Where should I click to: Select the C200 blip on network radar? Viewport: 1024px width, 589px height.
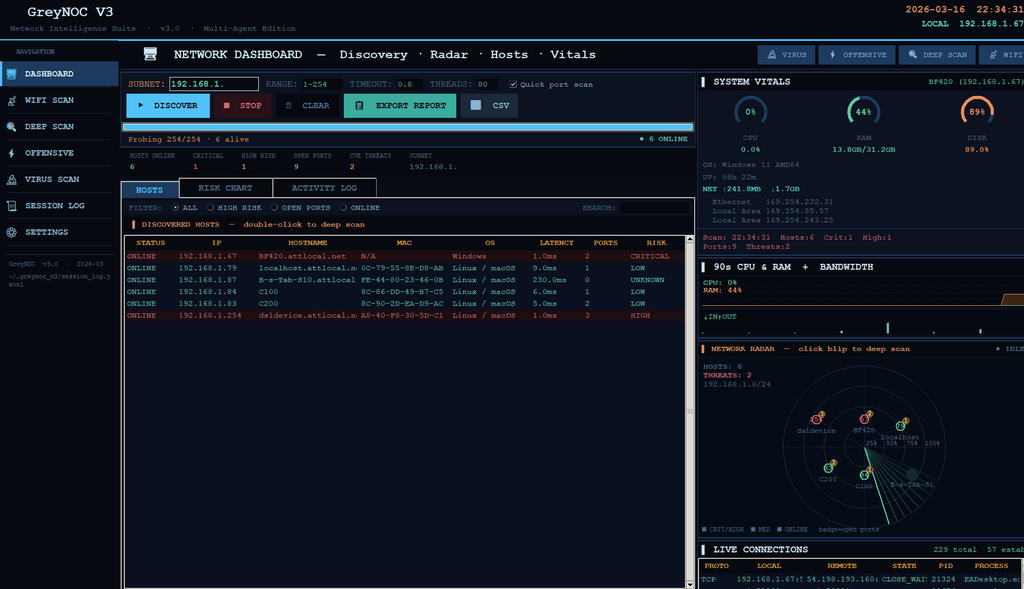(829, 467)
